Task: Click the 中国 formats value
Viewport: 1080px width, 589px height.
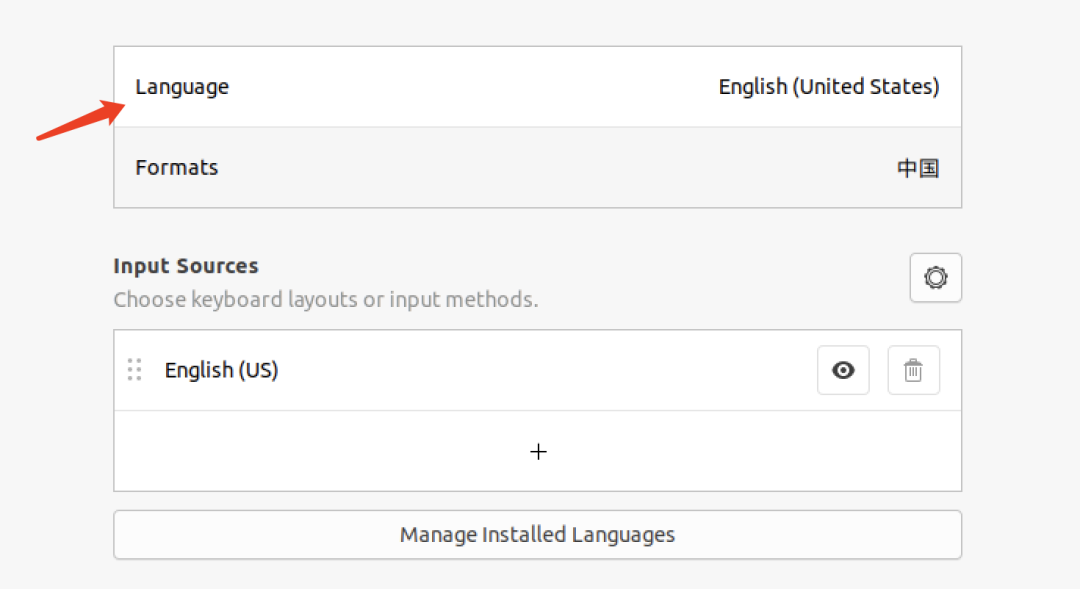Action: [x=917, y=168]
